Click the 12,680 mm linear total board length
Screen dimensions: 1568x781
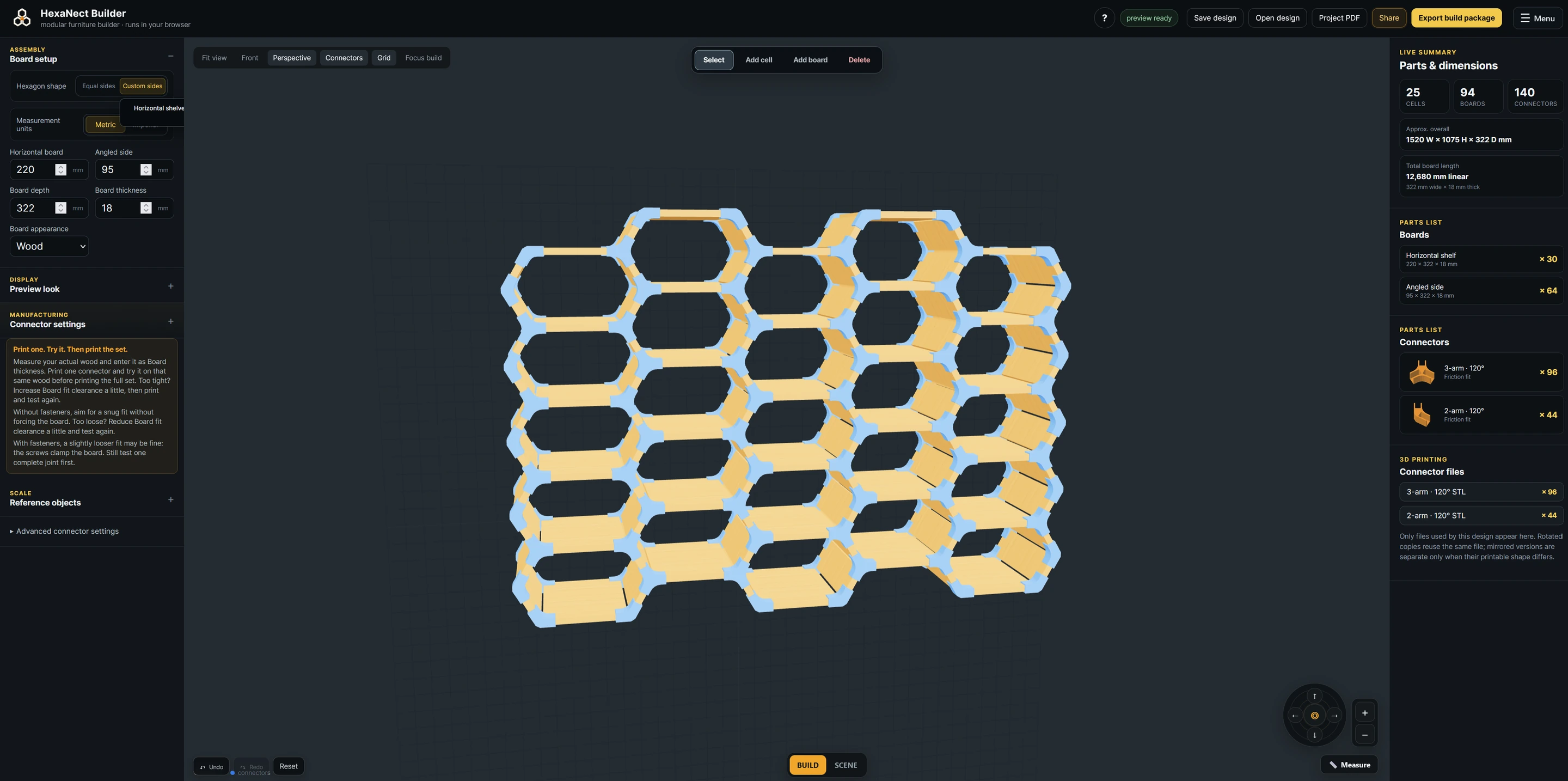click(1437, 176)
